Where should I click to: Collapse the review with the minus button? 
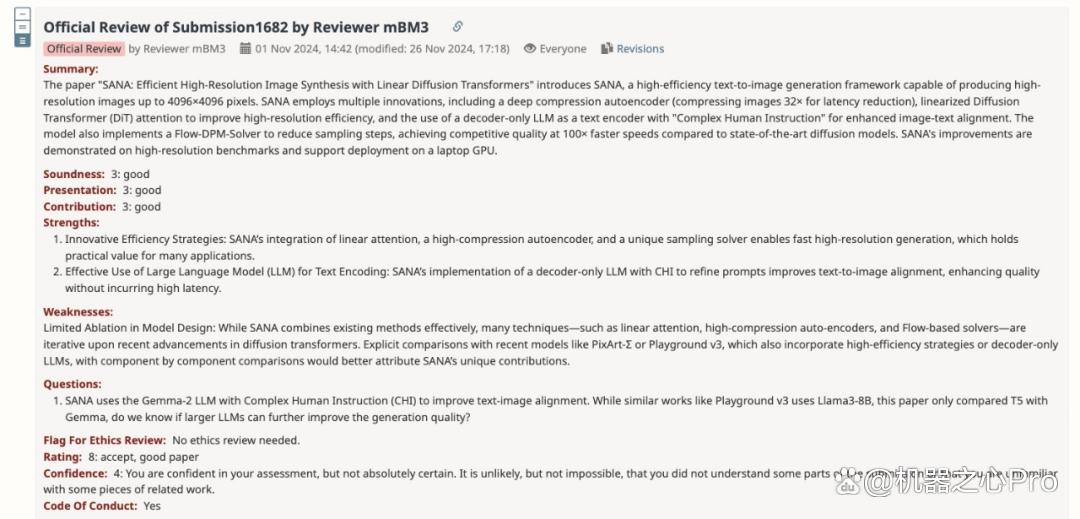23,14
